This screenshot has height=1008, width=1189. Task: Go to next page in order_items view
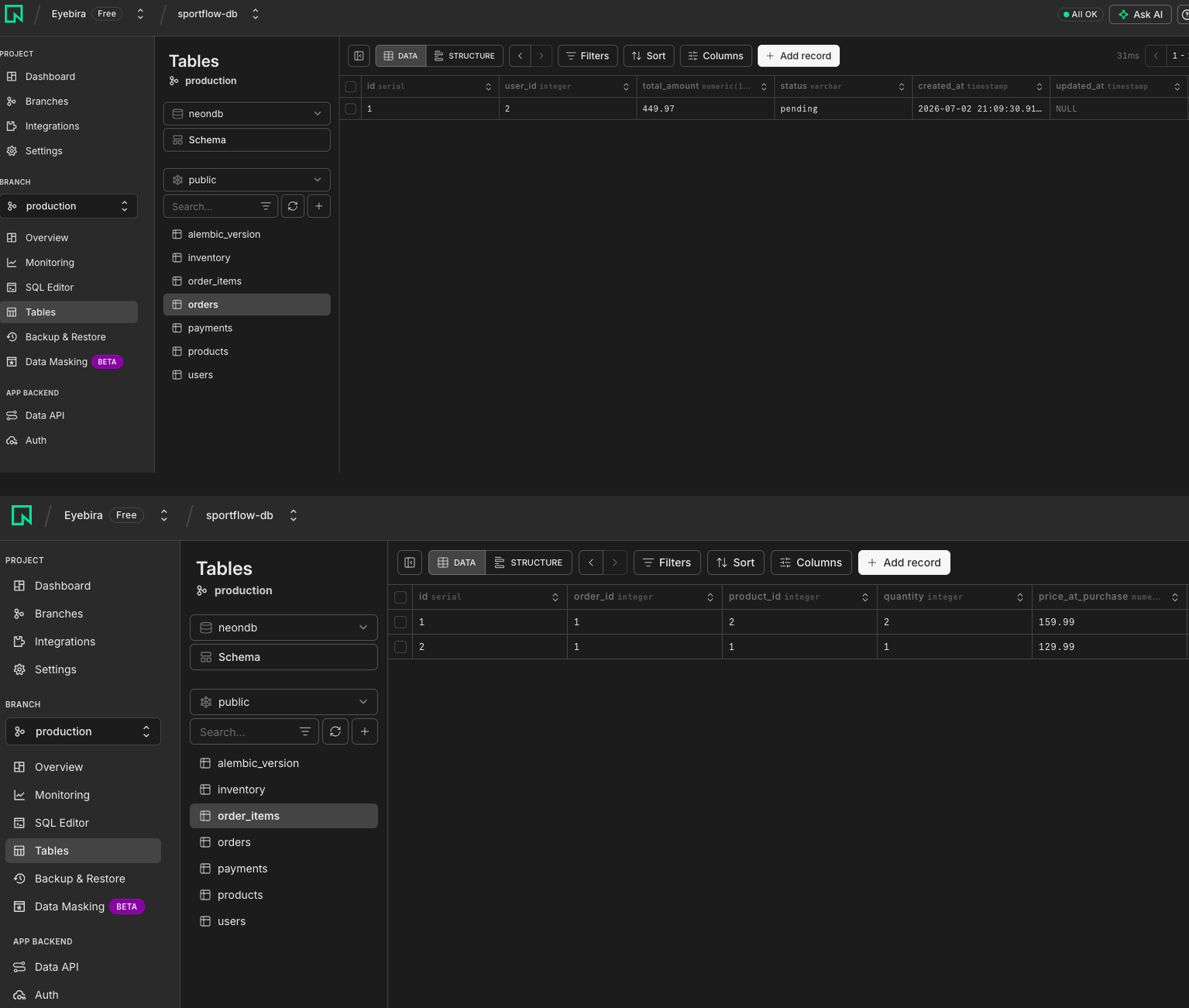(615, 562)
